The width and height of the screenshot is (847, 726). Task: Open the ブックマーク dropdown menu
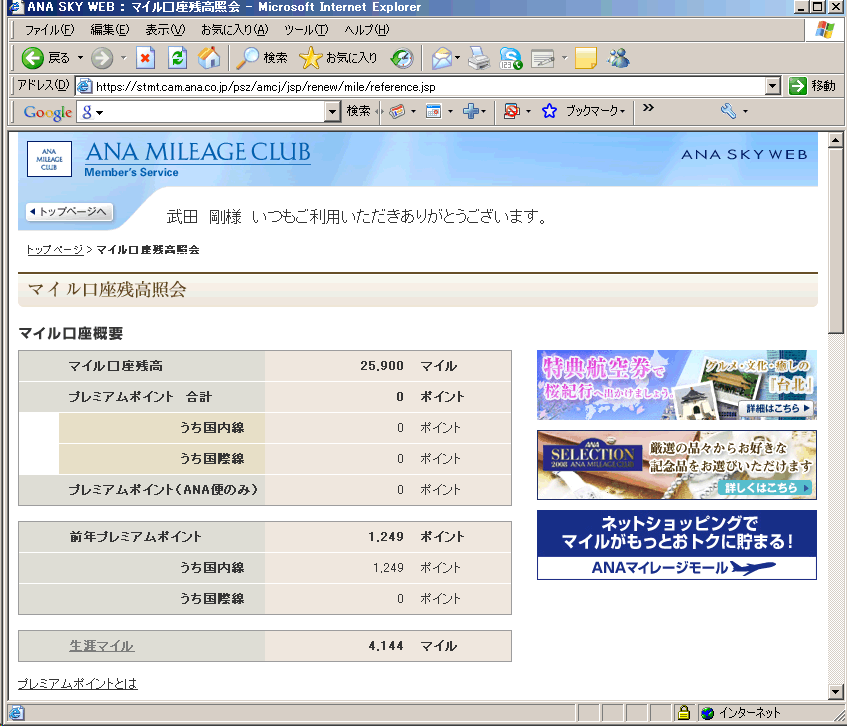point(596,111)
